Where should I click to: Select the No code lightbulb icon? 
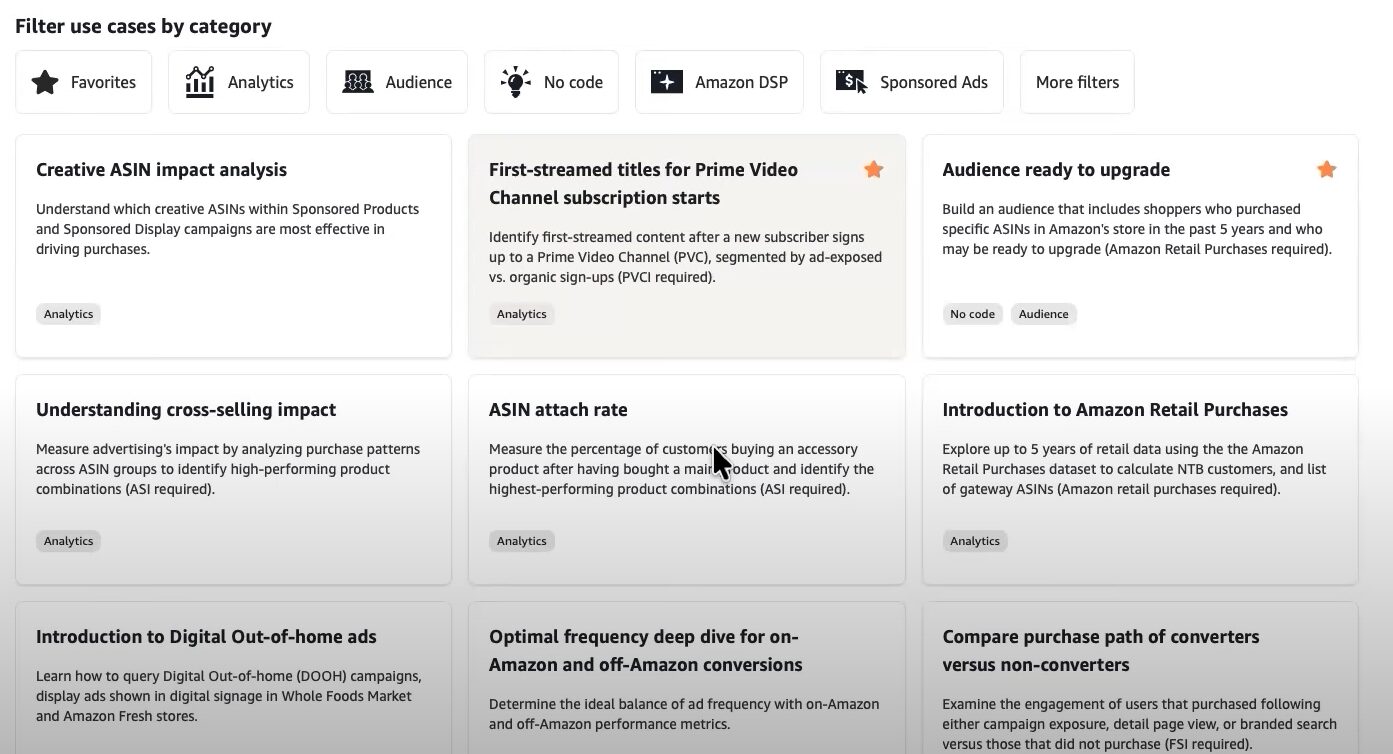point(515,82)
